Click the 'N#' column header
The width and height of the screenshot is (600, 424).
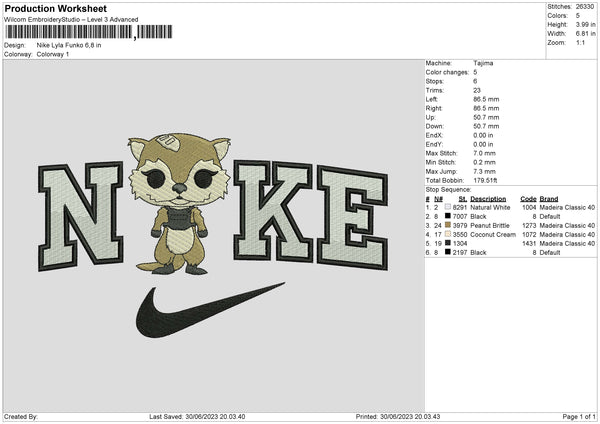(x=438, y=199)
